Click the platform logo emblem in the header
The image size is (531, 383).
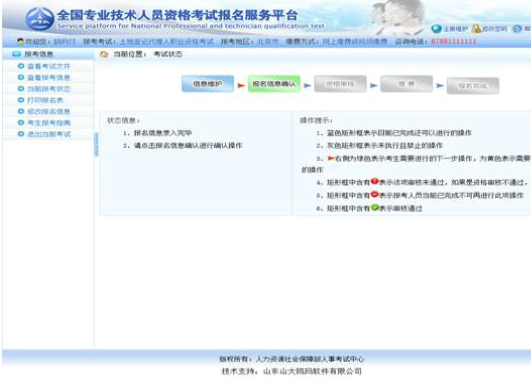pyautogui.click(x=40, y=19)
